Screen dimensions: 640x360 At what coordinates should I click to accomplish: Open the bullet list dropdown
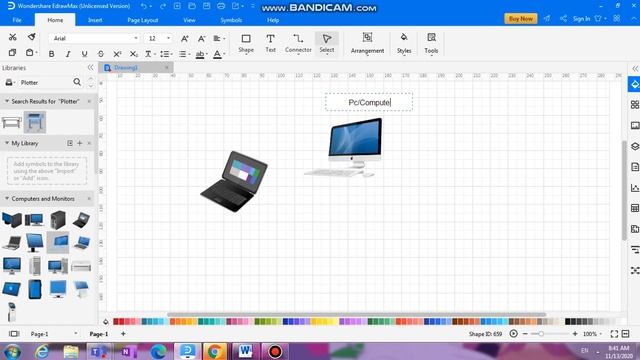pos(184,54)
